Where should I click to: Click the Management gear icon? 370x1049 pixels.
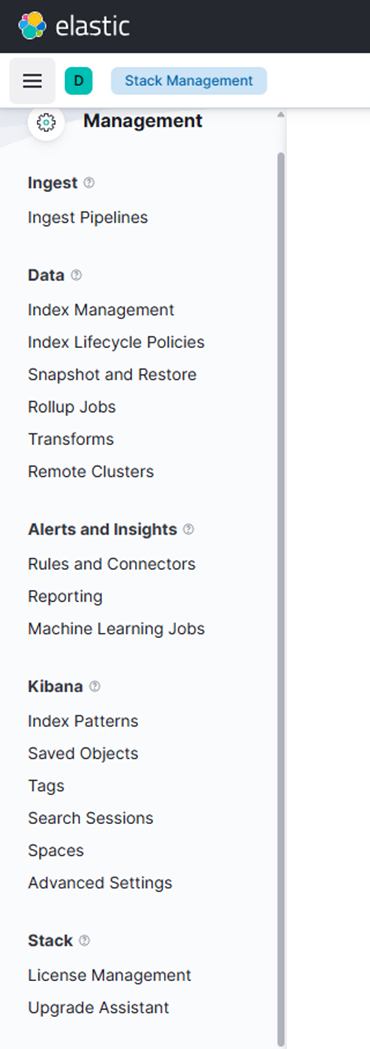[46, 122]
